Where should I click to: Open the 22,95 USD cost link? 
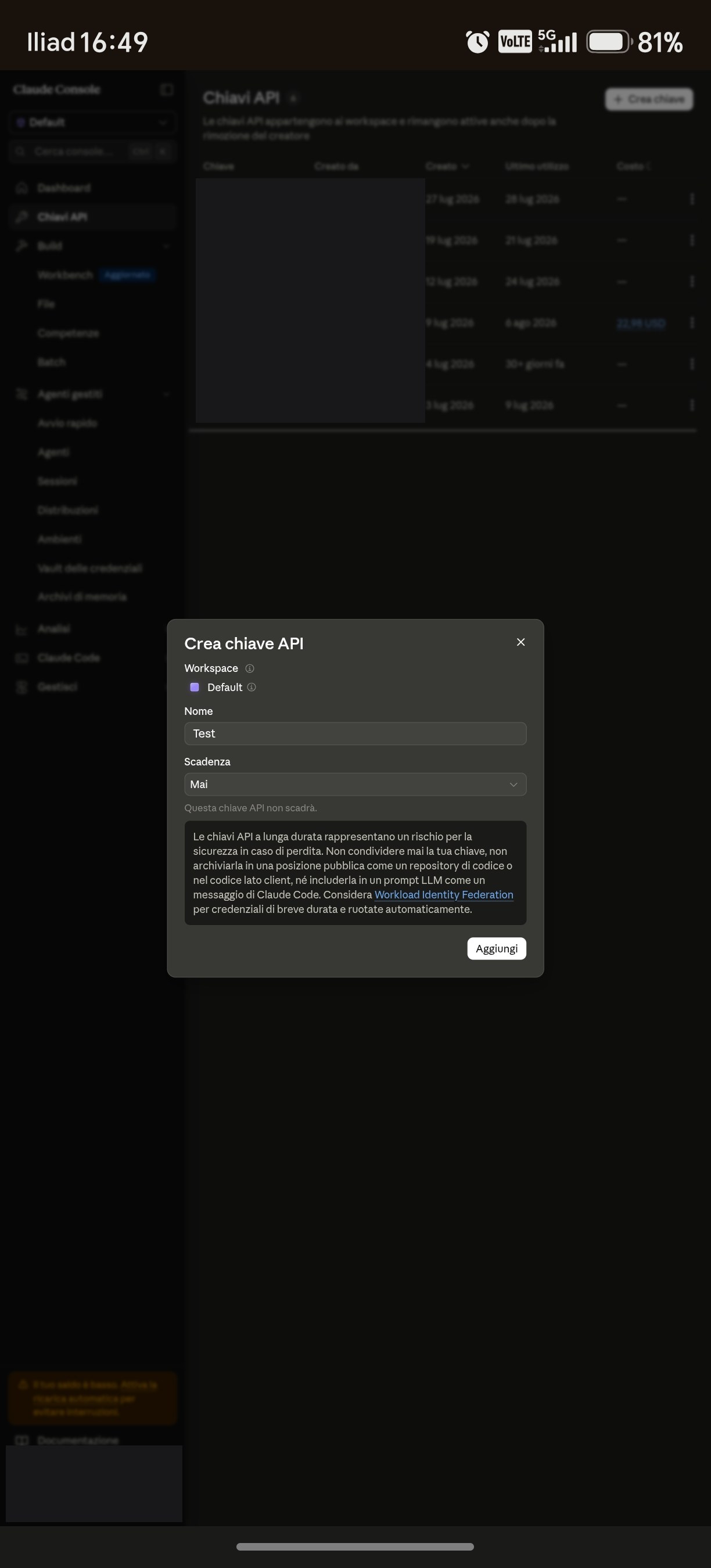click(641, 323)
